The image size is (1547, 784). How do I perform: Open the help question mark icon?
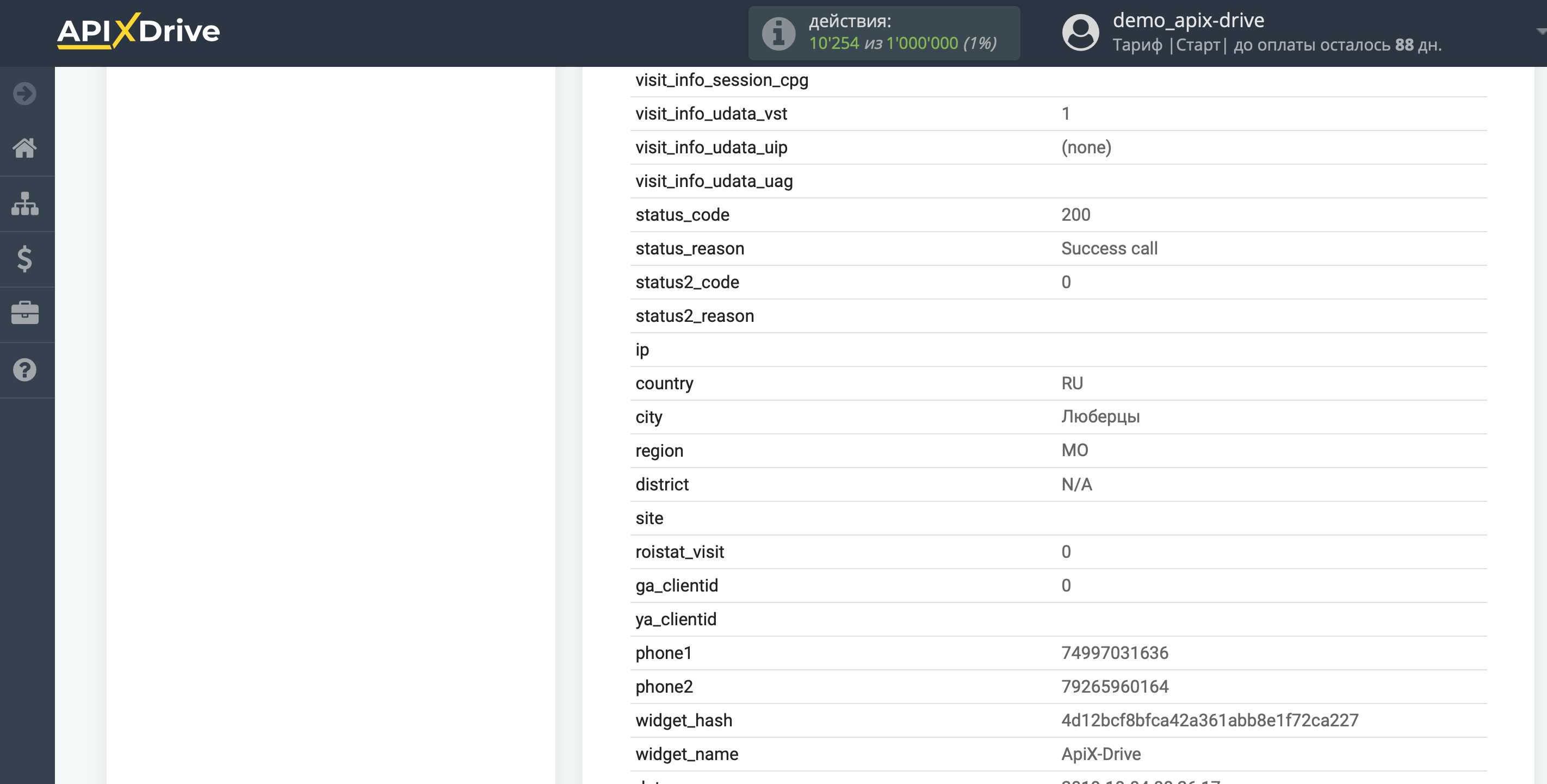click(24, 370)
